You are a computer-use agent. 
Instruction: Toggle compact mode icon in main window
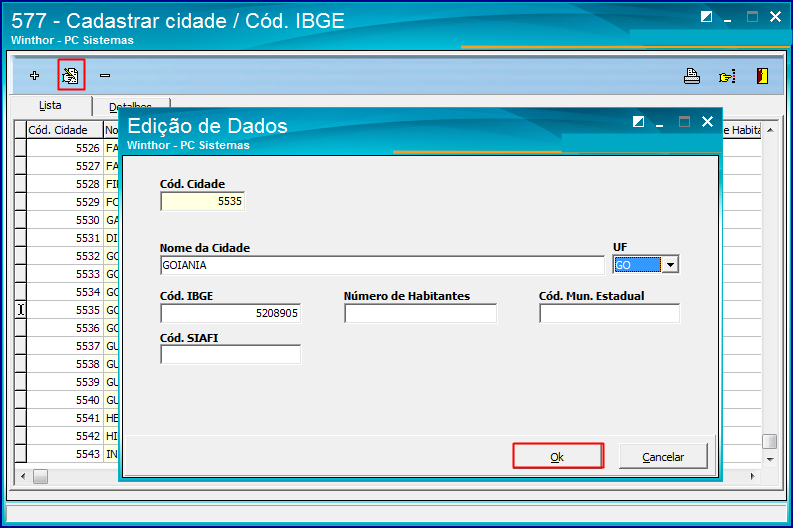[707, 17]
